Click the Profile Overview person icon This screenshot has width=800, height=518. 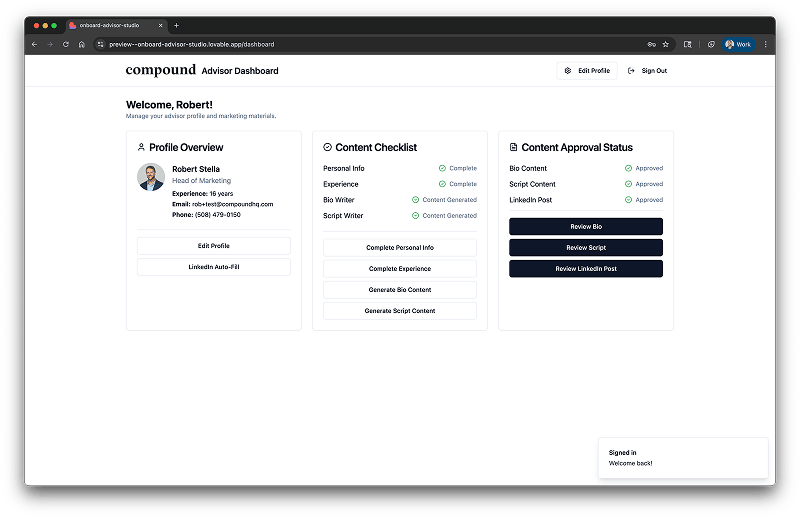coord(141,147)
